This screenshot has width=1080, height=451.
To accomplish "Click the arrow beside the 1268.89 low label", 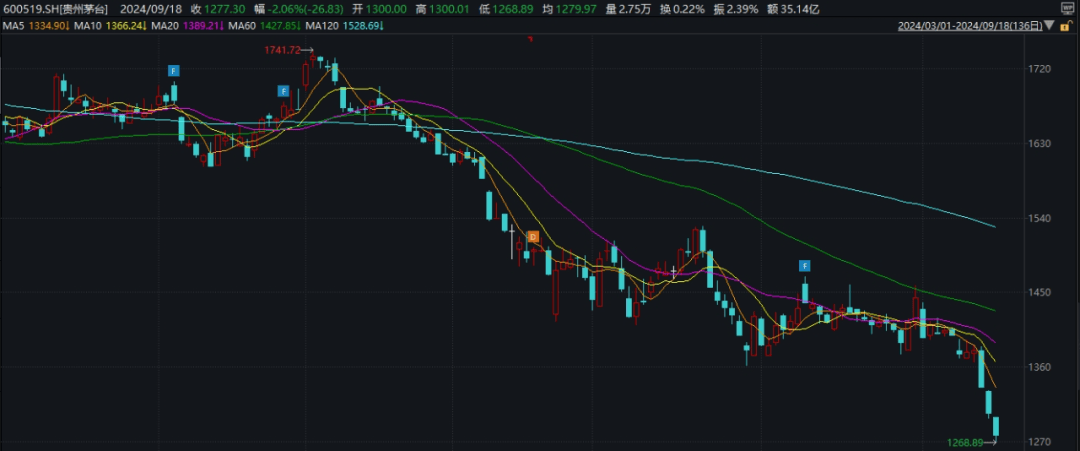I will [990, 441].
